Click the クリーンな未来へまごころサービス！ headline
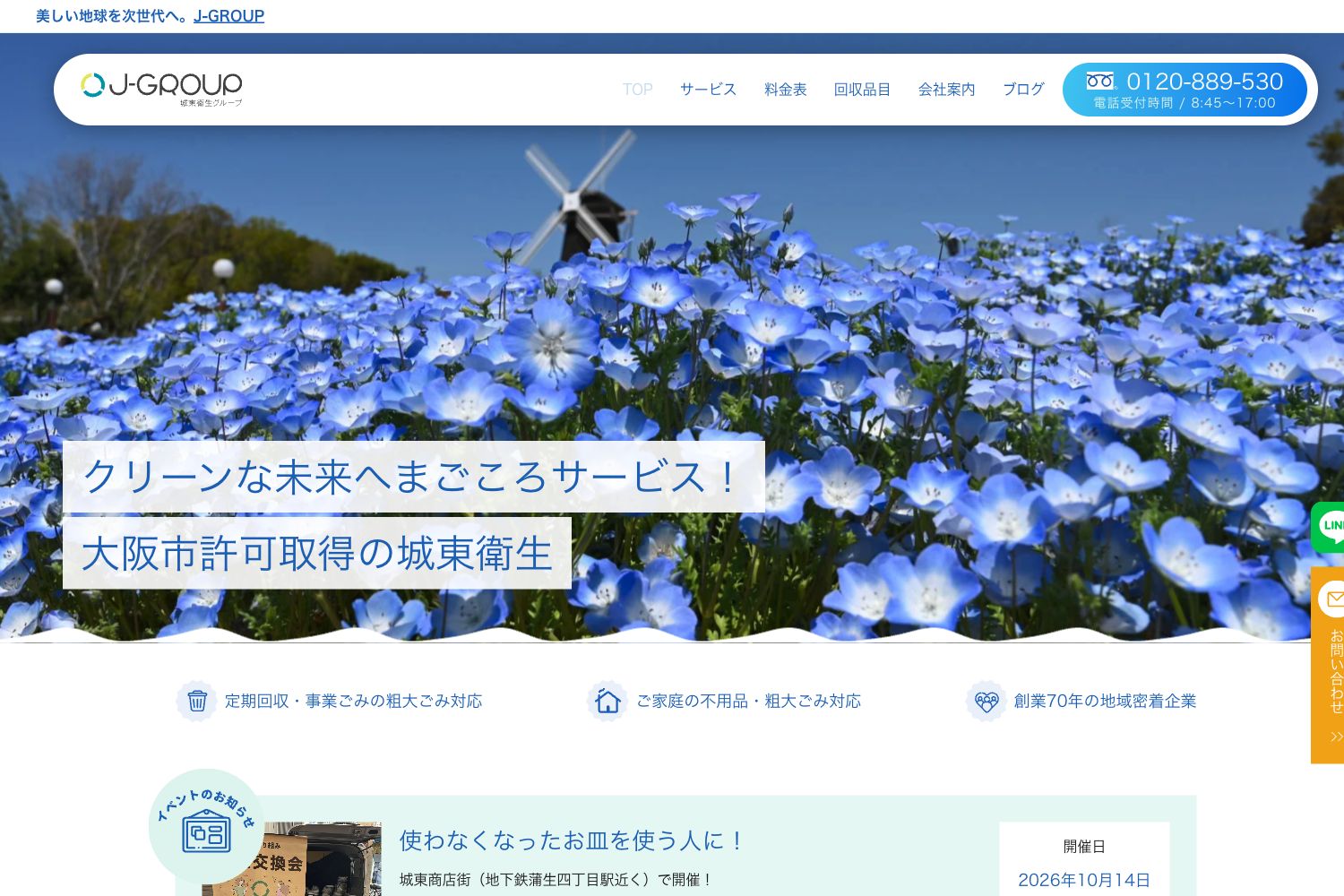The image size is (1344, 896). click(x=414, y=477)
